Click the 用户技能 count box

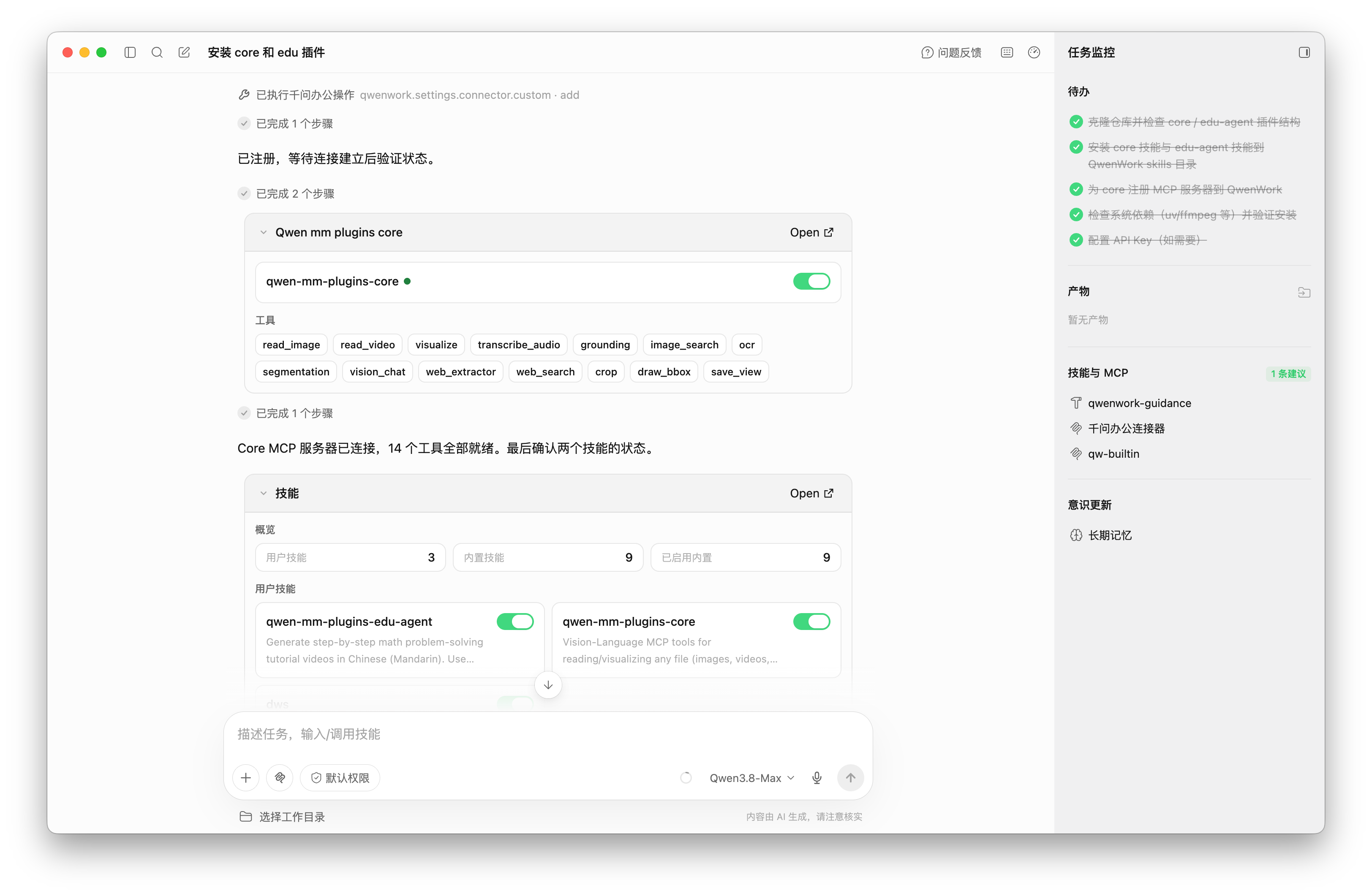coord(350,557)
